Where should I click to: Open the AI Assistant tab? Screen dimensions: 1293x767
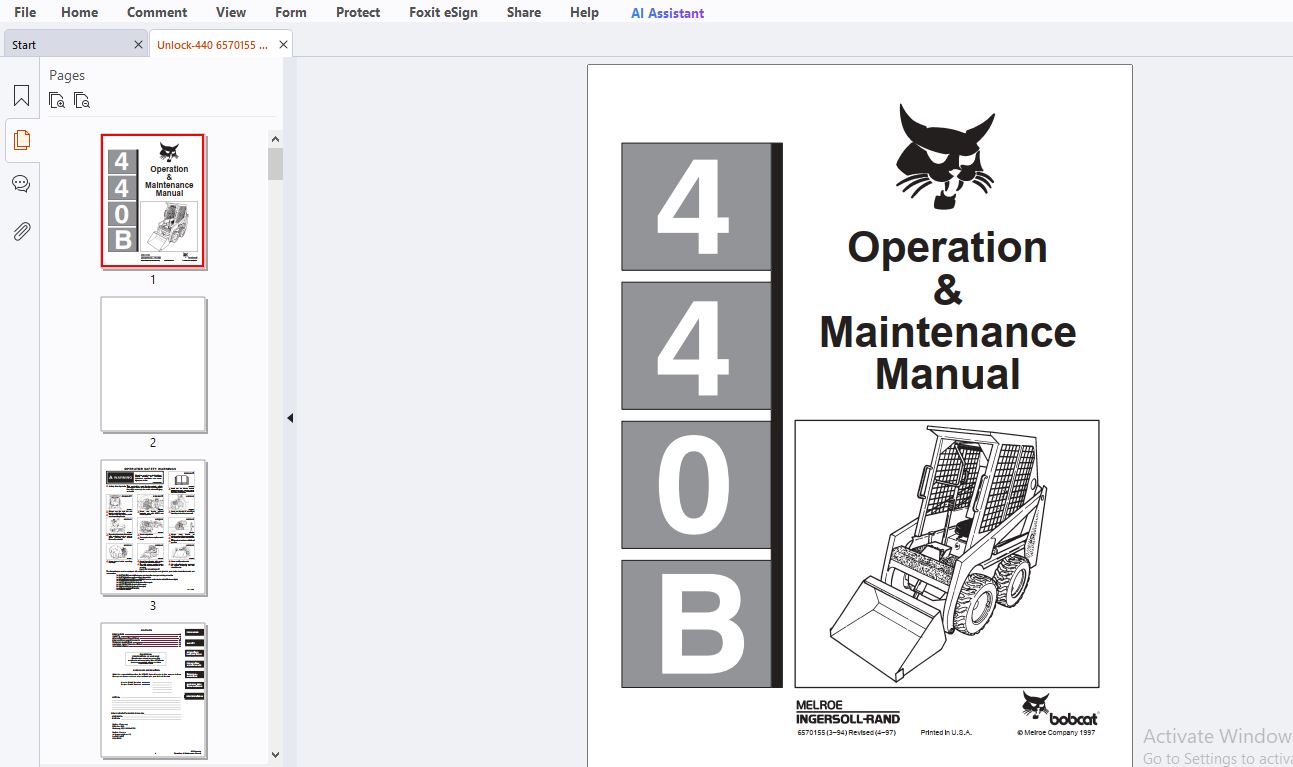coord(667,13)
